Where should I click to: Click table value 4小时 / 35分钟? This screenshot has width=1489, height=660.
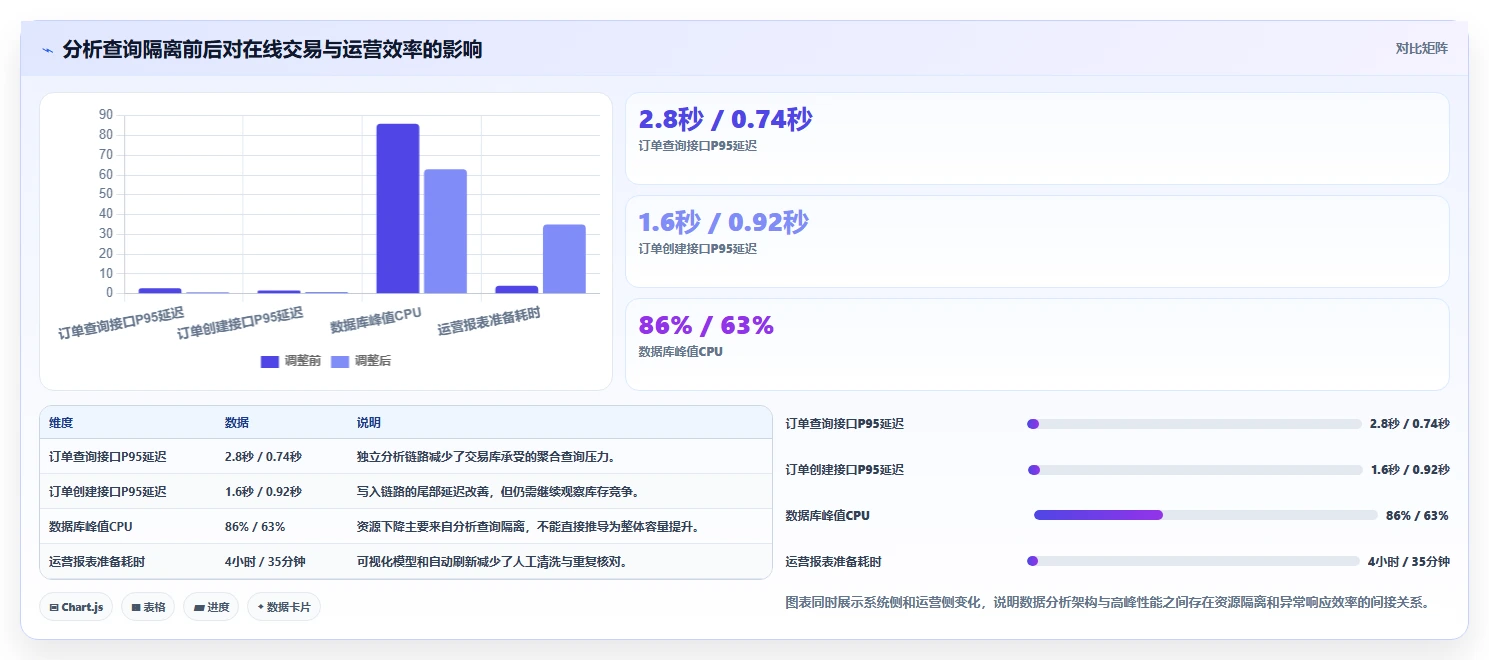pyautogui.click(x=265, y=562)
